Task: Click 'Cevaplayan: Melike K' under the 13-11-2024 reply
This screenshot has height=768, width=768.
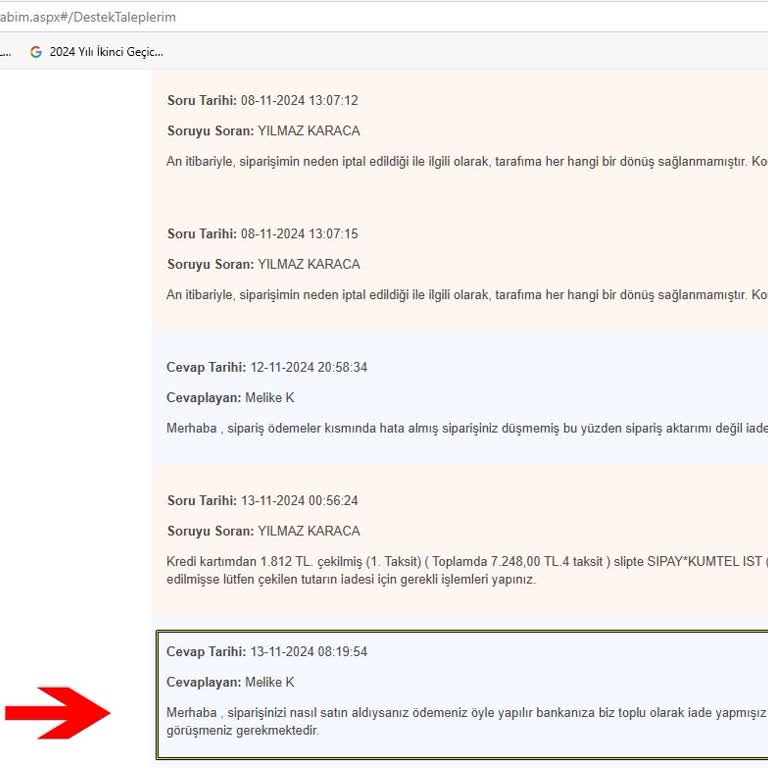Action: tap(230, 682)
